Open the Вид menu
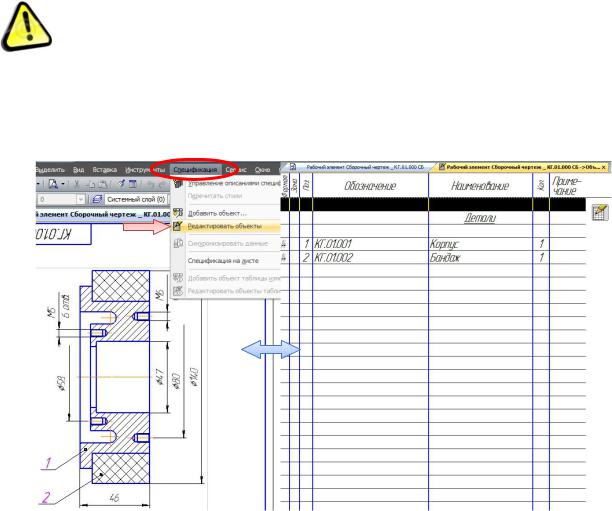Viewport: 612px width, 511px height. 78,170
